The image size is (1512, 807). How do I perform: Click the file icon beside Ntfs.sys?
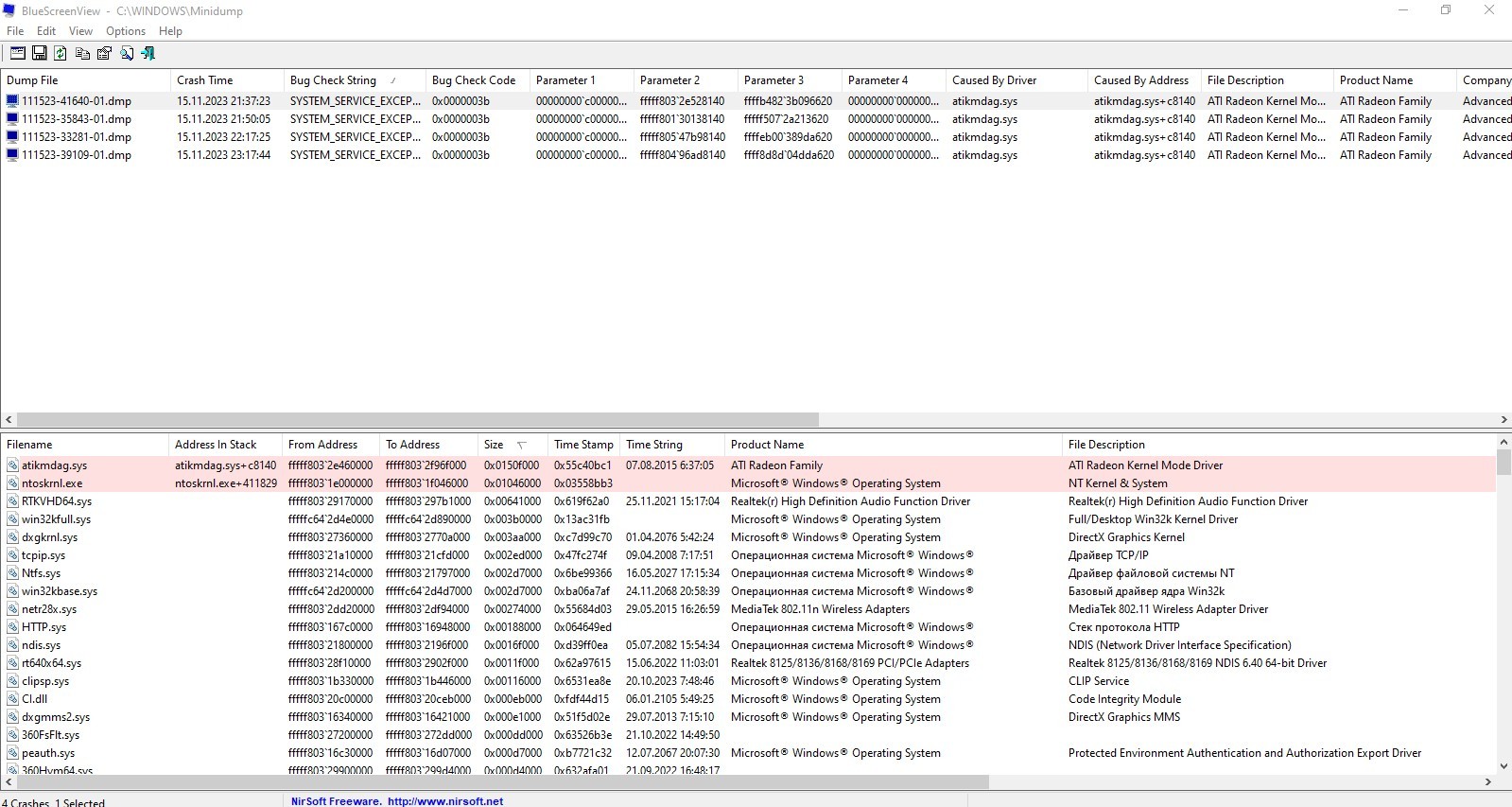[13, 573]
